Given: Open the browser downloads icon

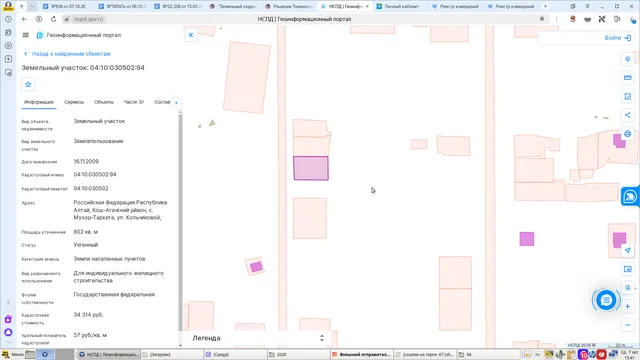Looking at the screenshot, I should click(x=632, y=19).
